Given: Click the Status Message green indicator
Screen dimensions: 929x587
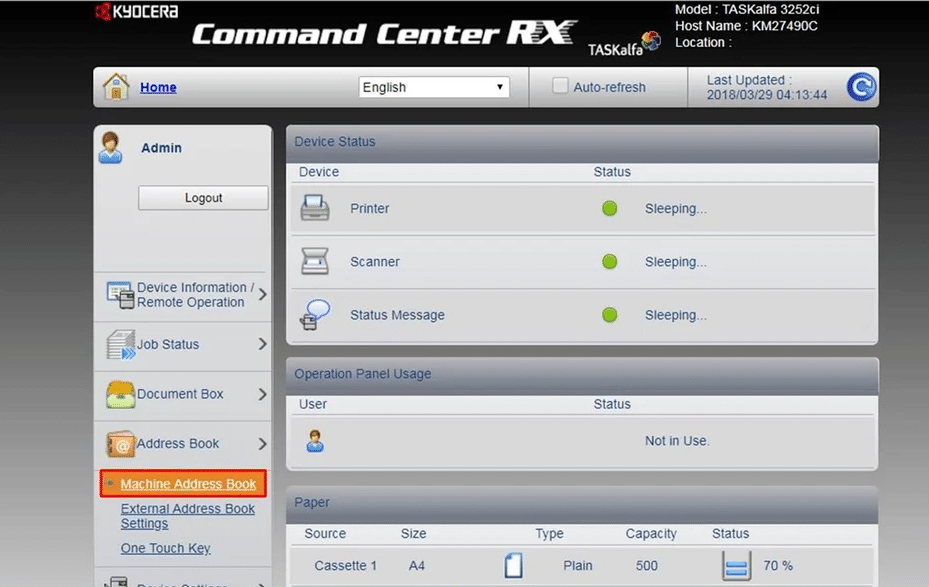Looking at the screenshot, I should pyautogui.click(x=610, y=315).
